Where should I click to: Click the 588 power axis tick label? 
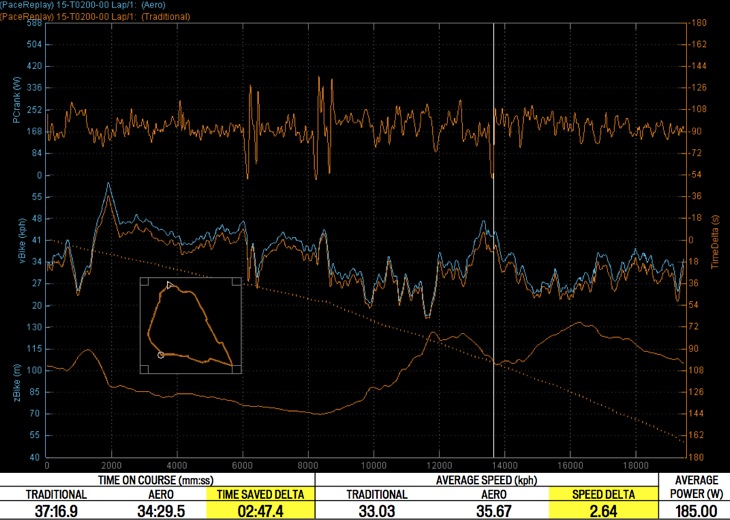coord(35,23)
